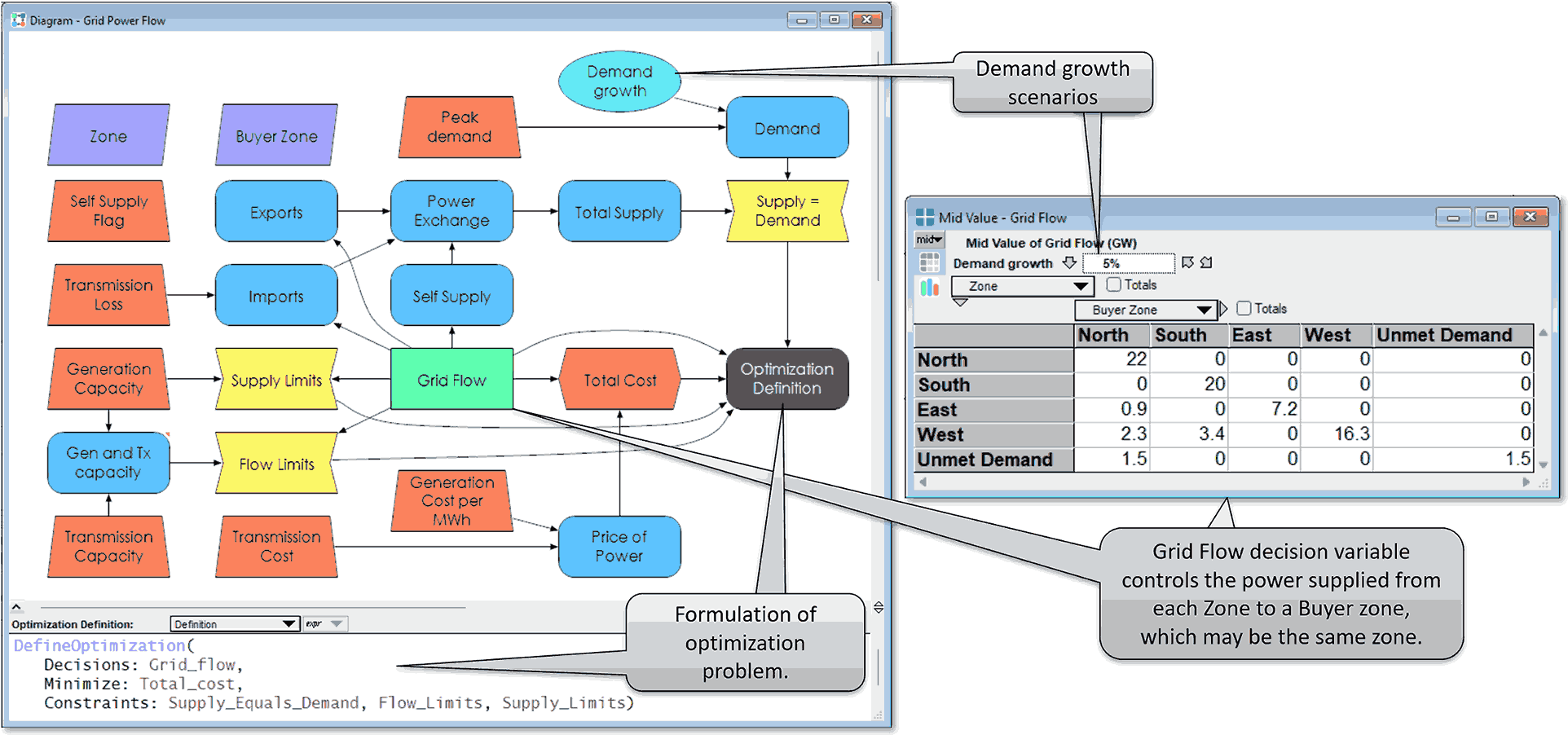The image size is (1568, 735).
Task: Click the cell with value 16.3
Action: pos(1336,434)
